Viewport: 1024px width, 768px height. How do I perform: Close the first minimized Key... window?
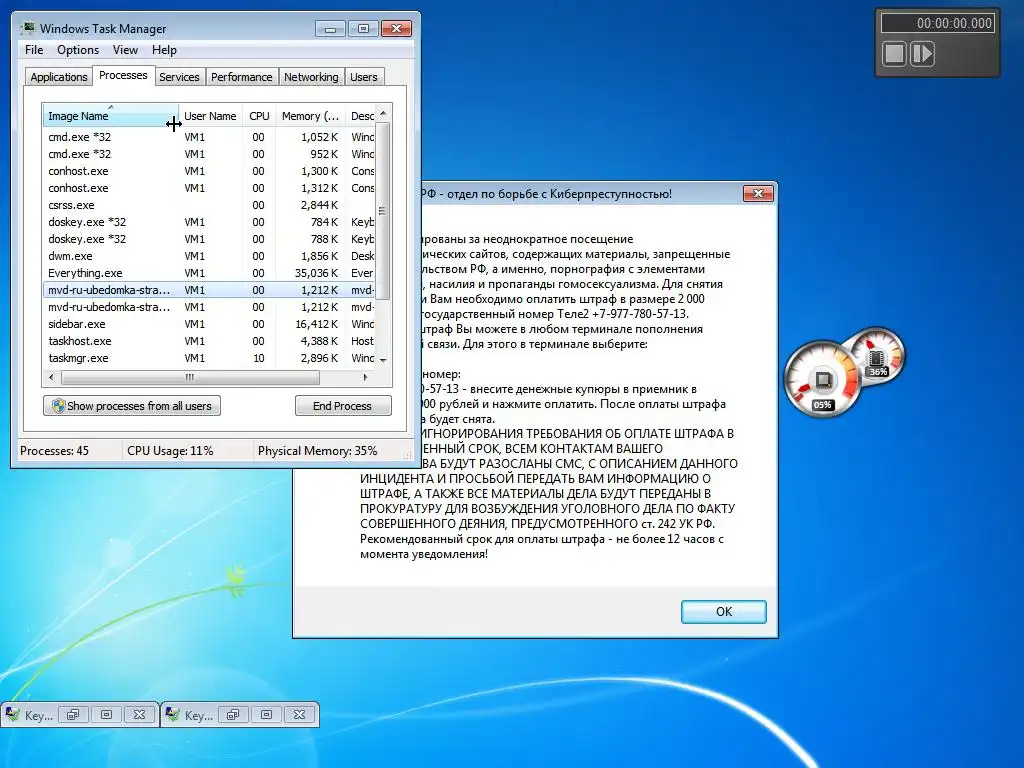pos(140,714)
